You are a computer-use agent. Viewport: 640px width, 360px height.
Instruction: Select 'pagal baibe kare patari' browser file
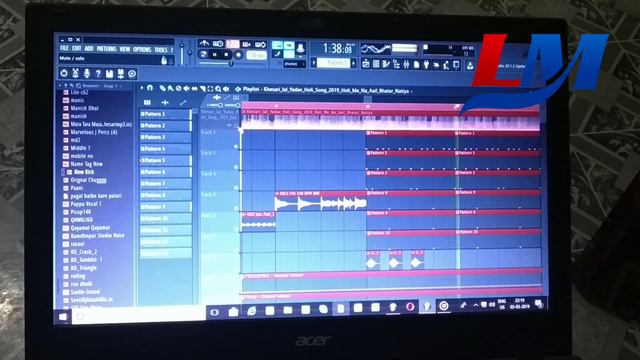[x=96, y=196]
